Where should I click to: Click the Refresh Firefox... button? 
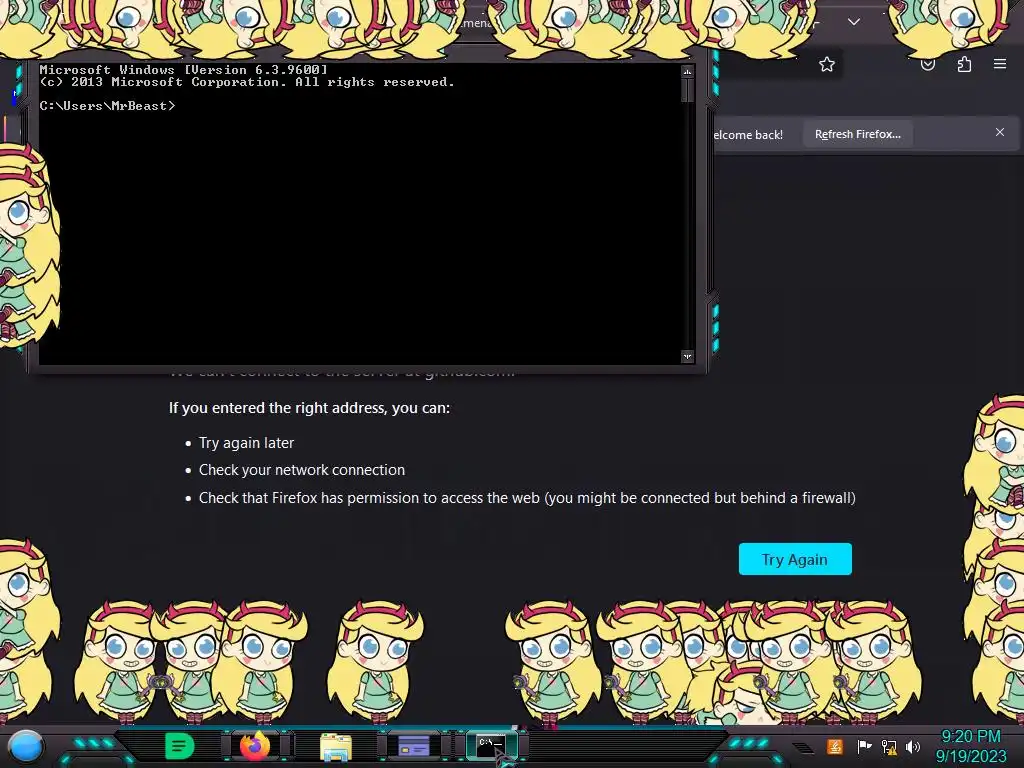pos(857,134)
